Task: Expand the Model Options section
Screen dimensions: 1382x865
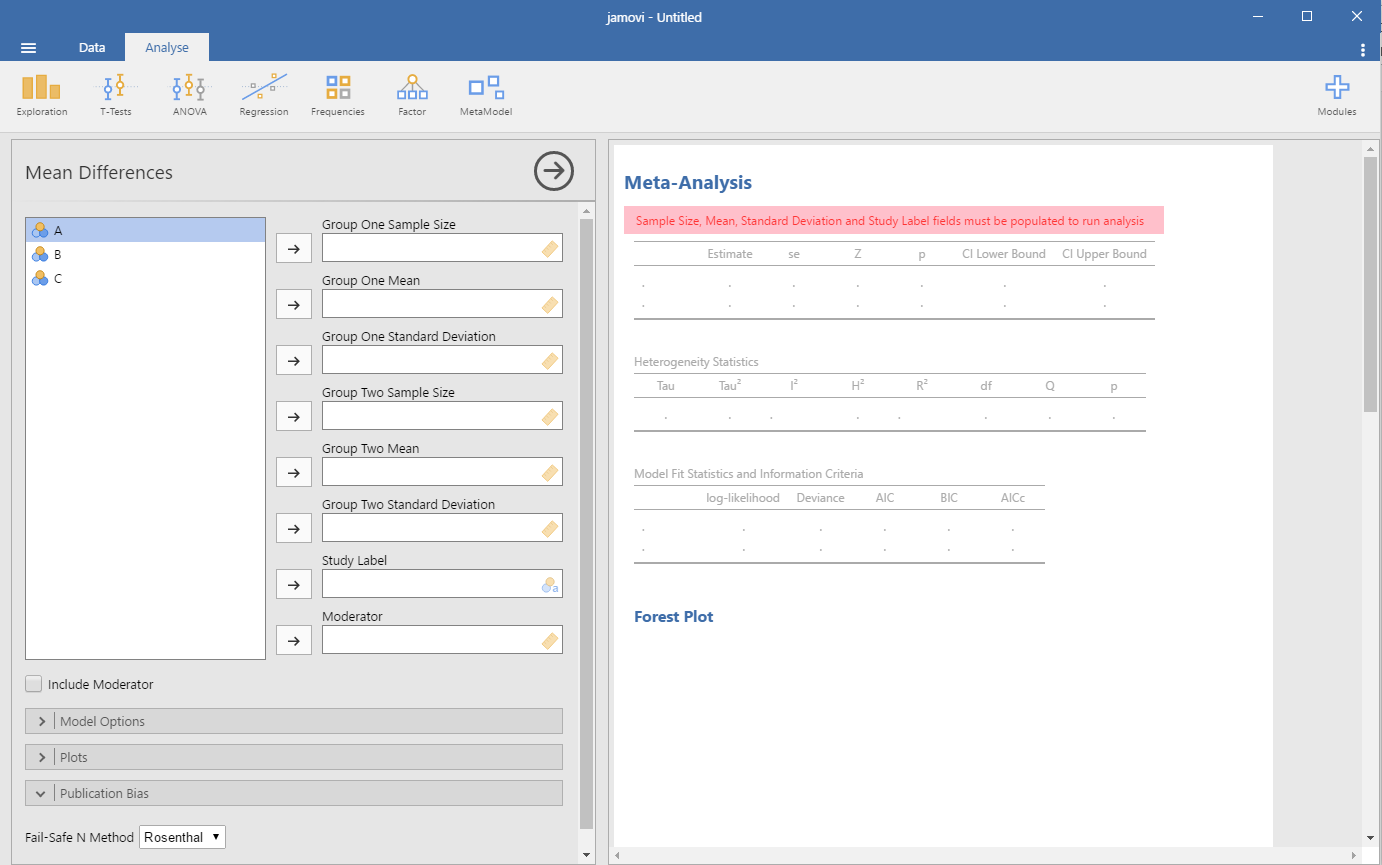Action: point(294,721)
